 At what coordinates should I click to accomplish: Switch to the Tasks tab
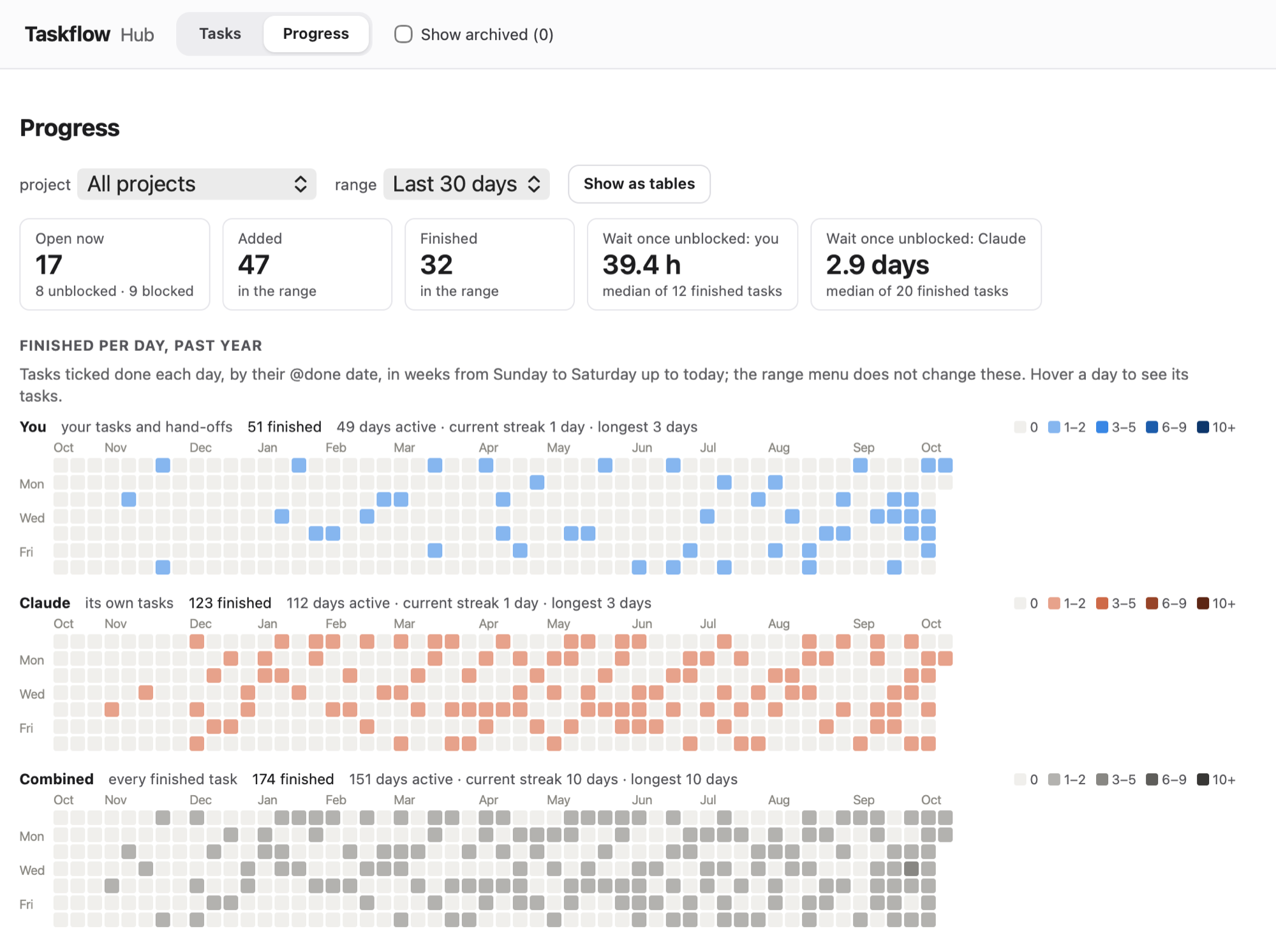[220, 34]
